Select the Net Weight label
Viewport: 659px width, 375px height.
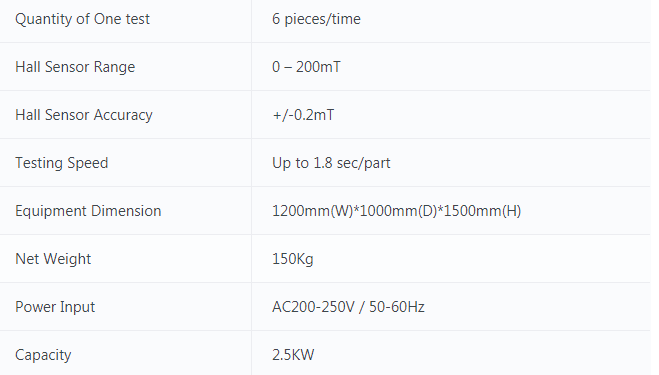(53, 259)
